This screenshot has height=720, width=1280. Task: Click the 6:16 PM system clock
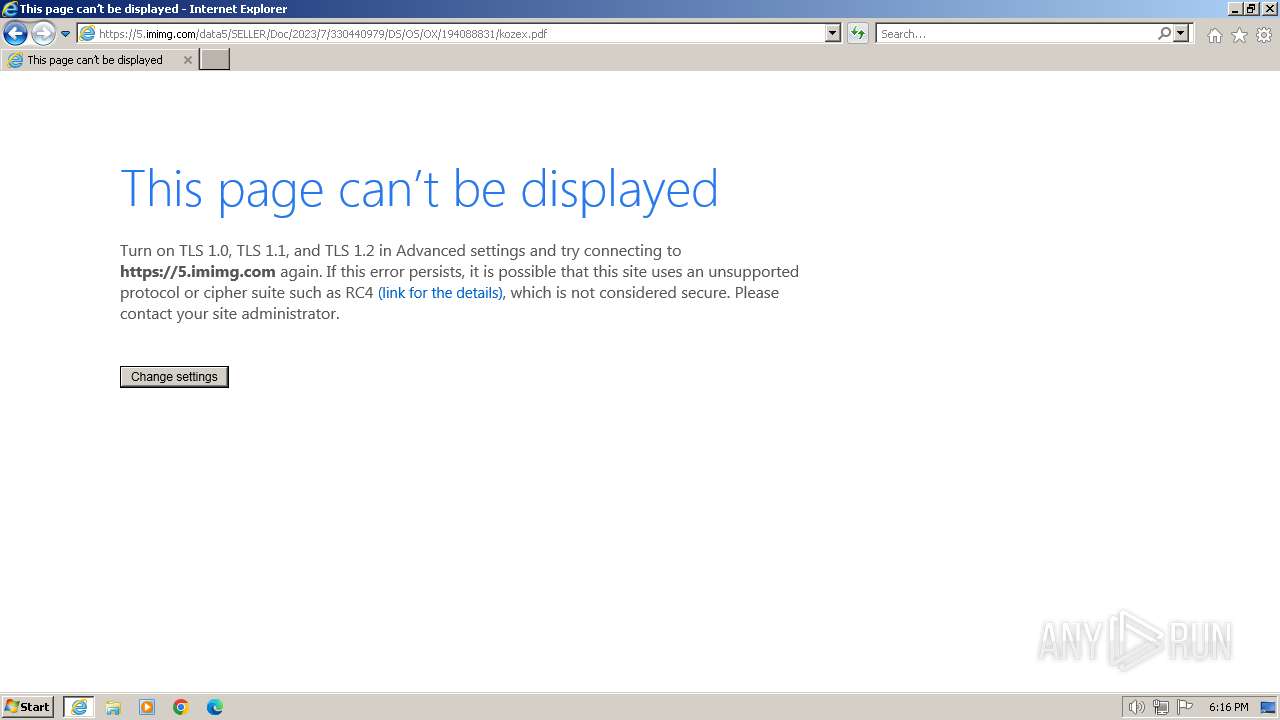[x=1228, y=707]
